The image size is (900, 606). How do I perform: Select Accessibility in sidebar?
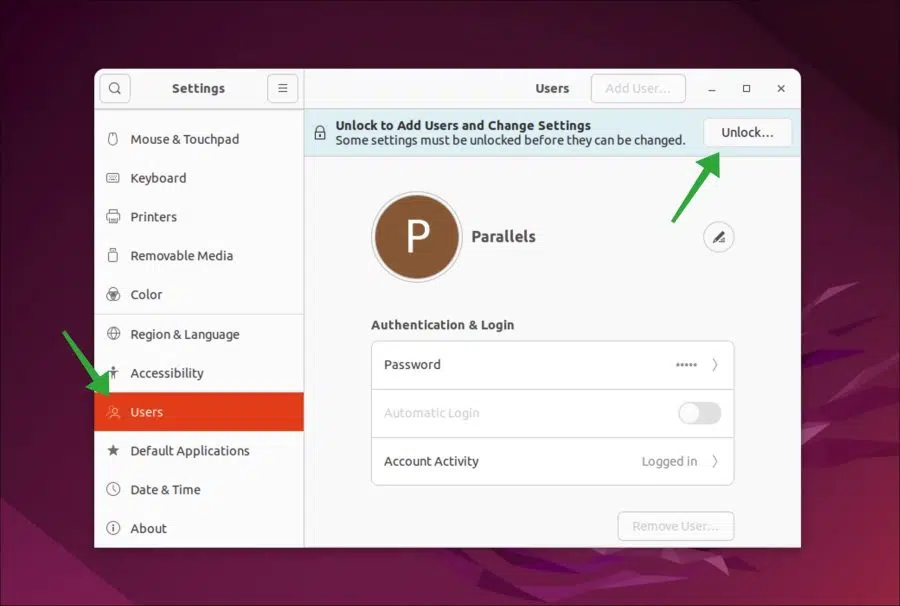(x=199, y=373)
